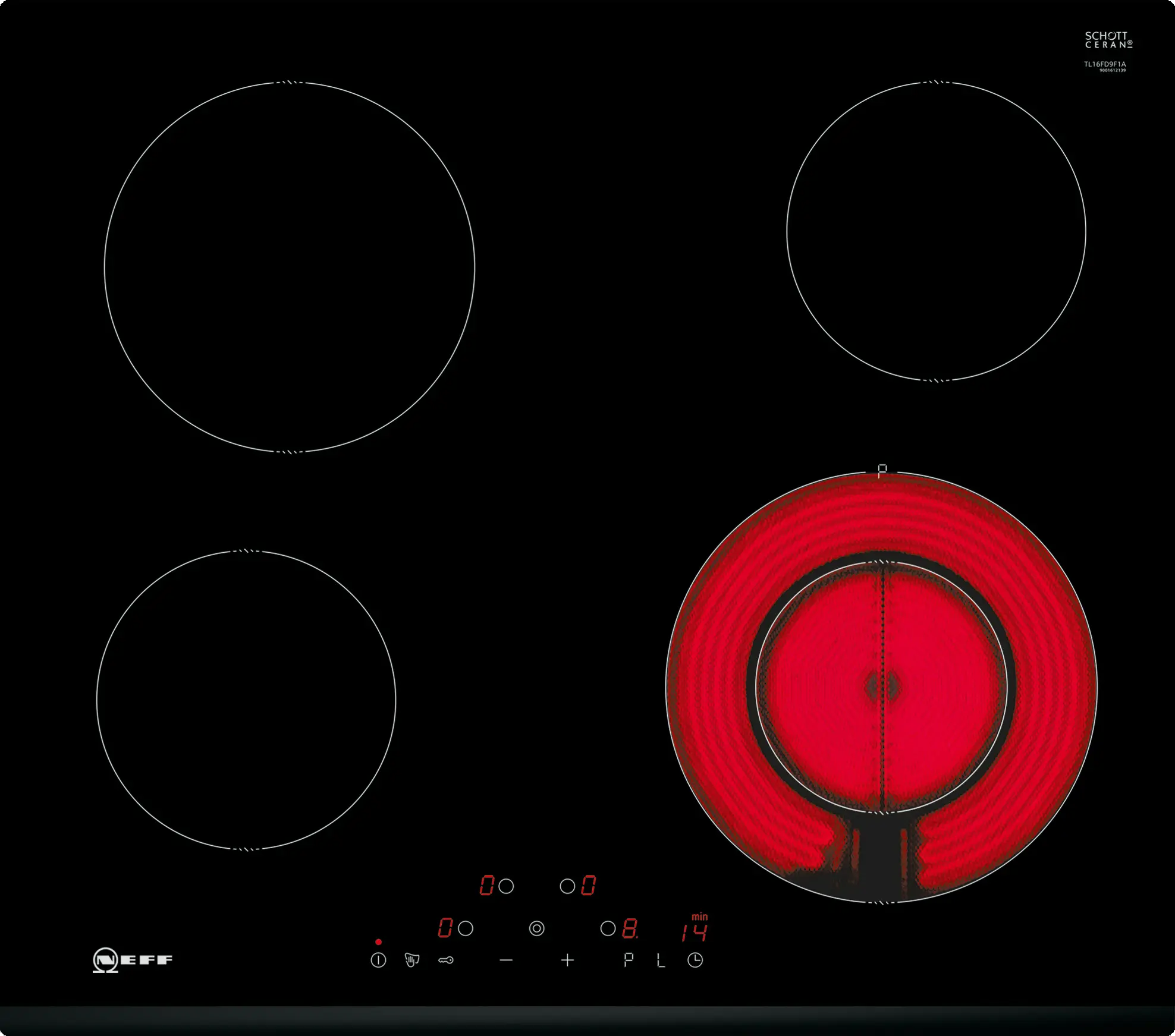The image size is (1175, 1036).
Task: Tap the wipe protection hand icon
Action: [x=411, y=960]
